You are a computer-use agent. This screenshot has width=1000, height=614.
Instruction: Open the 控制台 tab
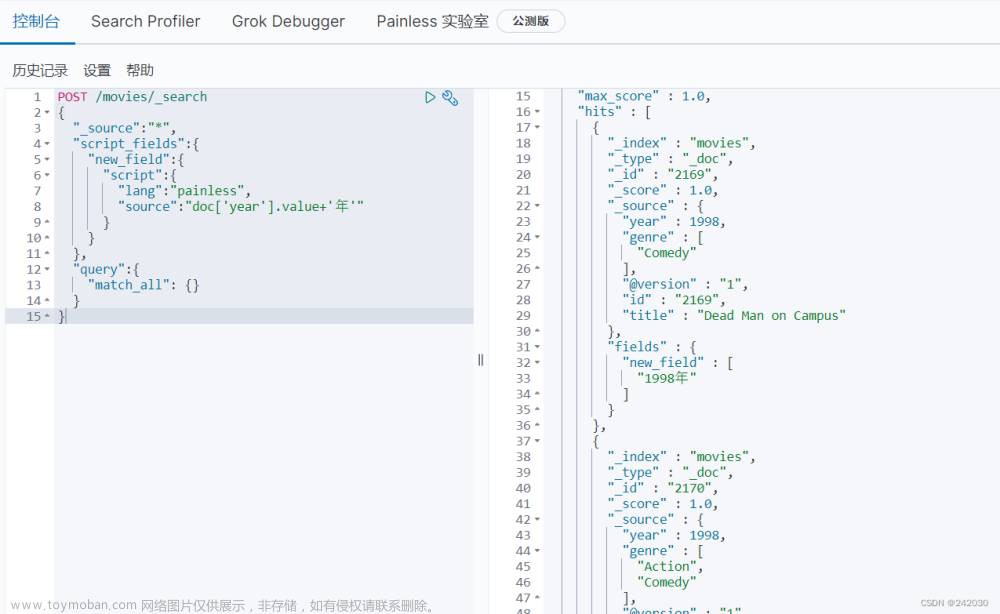tap(36, 21)
